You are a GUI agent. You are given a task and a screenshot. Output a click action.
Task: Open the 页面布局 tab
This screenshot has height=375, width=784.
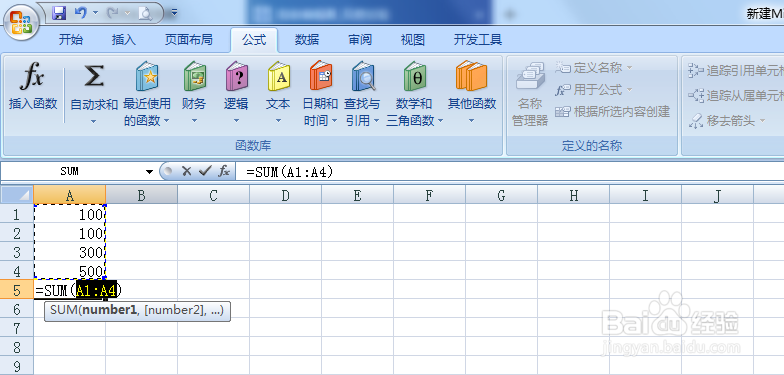pyautogui.click(x=188, y=40)
